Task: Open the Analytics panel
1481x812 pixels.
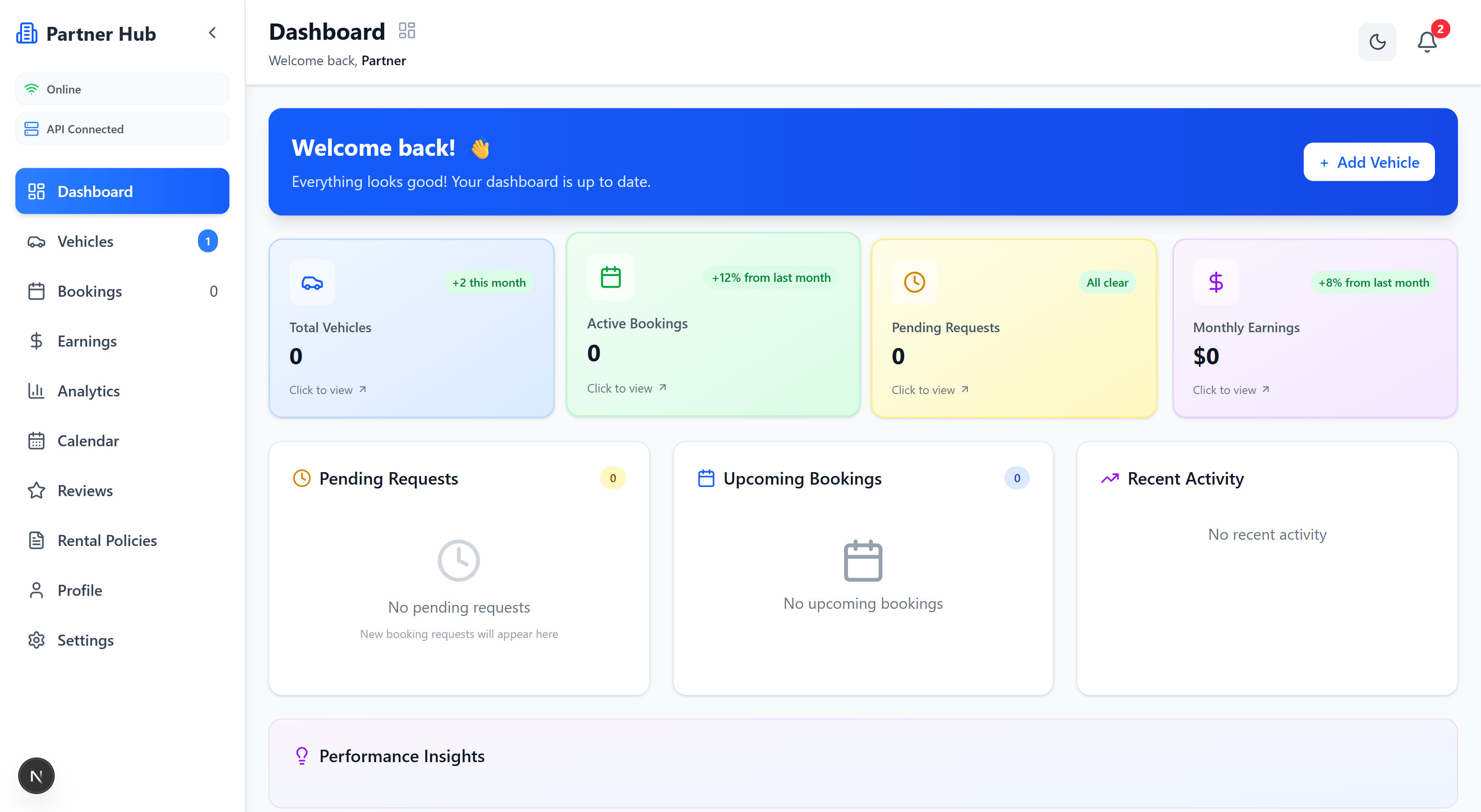Action: pyautogui.click(x=88, y=391)
